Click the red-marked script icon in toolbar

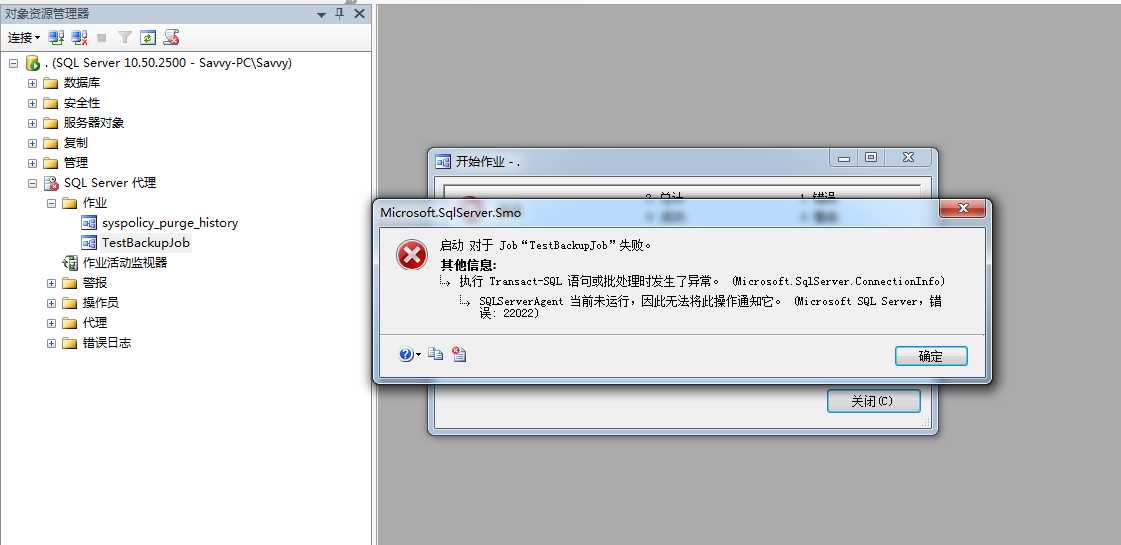pos(171,37)
